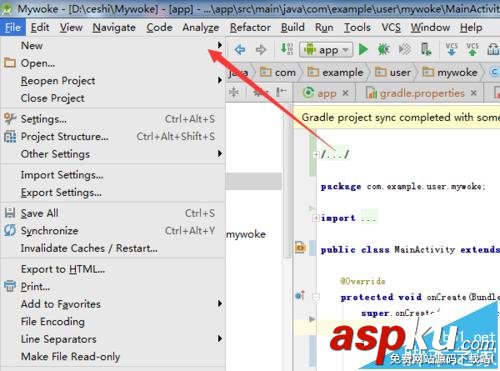Click the mywoke item in project tree
The width and height of the screenshot is (500, 371).
(246, 234)
